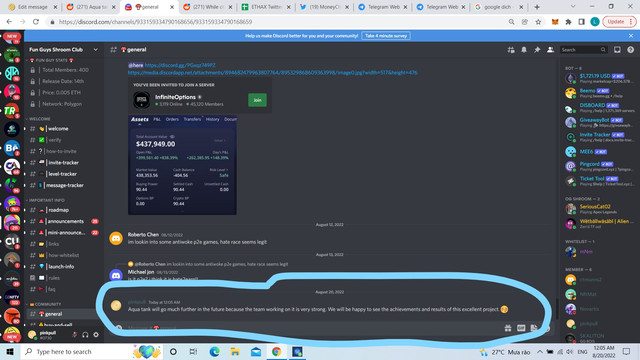
Task: Join the InfiniteOptions server
Action: tap(257, 100)
